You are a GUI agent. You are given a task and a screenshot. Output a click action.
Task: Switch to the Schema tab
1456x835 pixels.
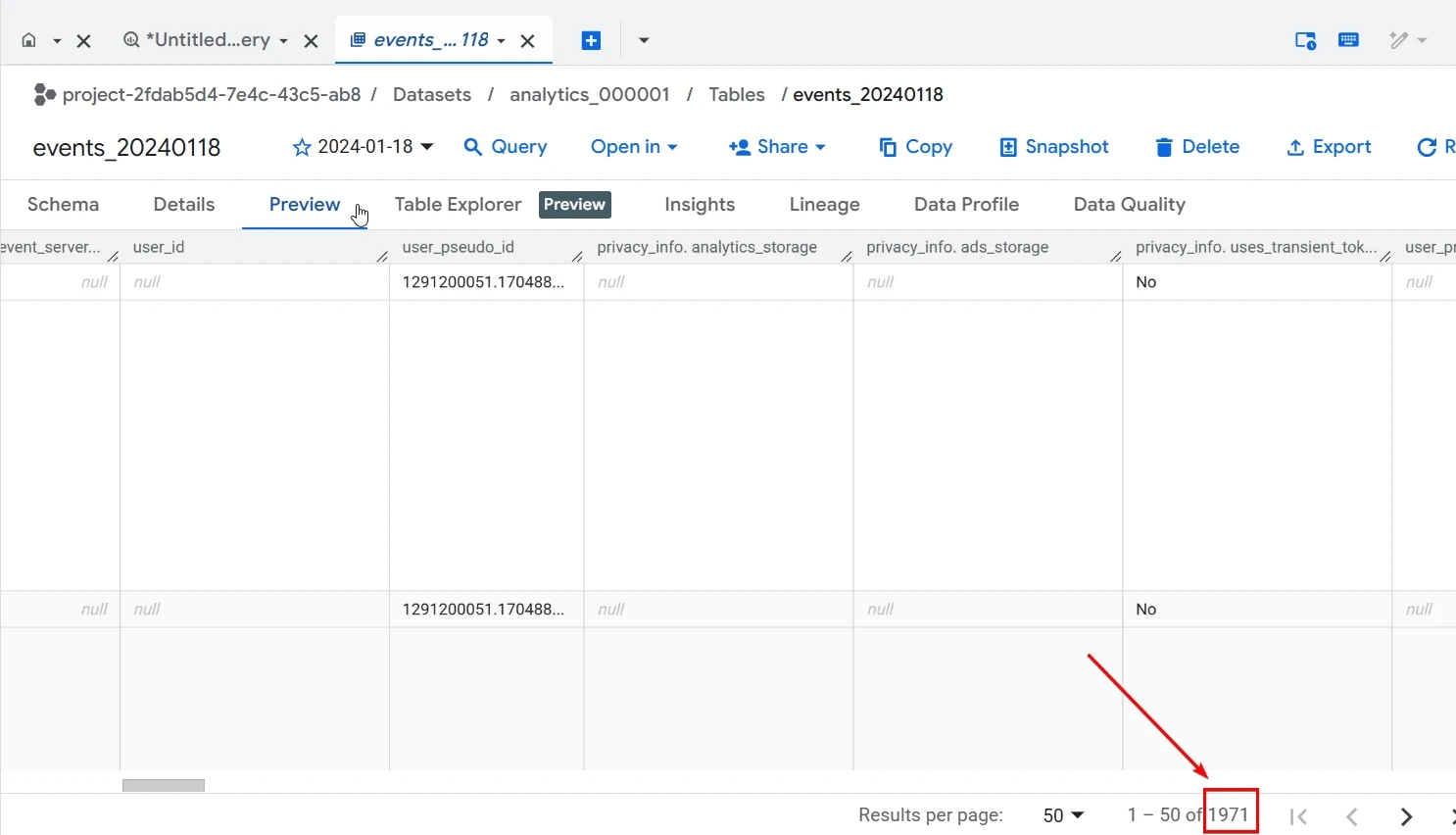click(x=64, y=205)
